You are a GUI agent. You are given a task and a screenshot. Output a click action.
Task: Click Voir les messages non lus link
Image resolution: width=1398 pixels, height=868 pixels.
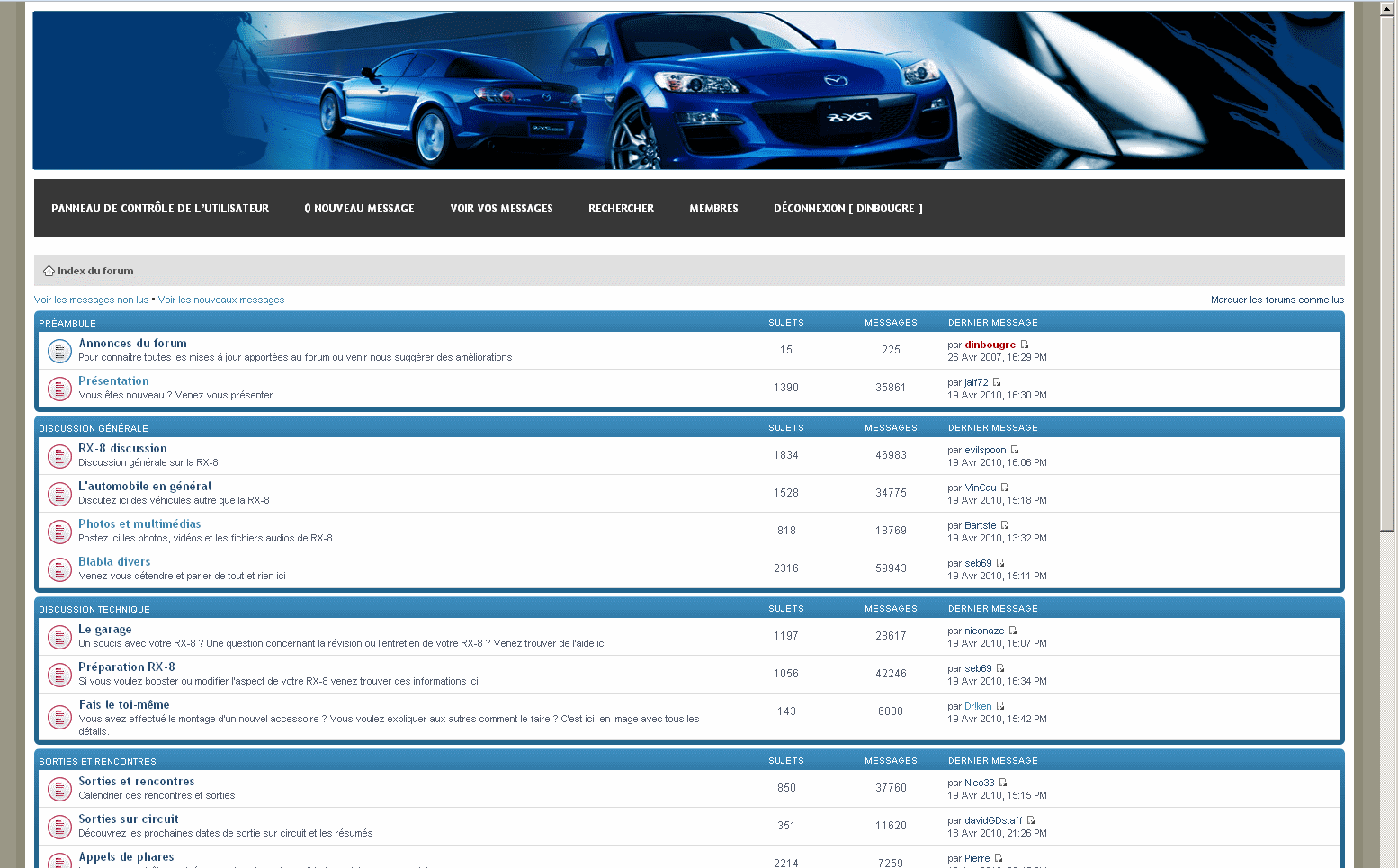[91, 300]
